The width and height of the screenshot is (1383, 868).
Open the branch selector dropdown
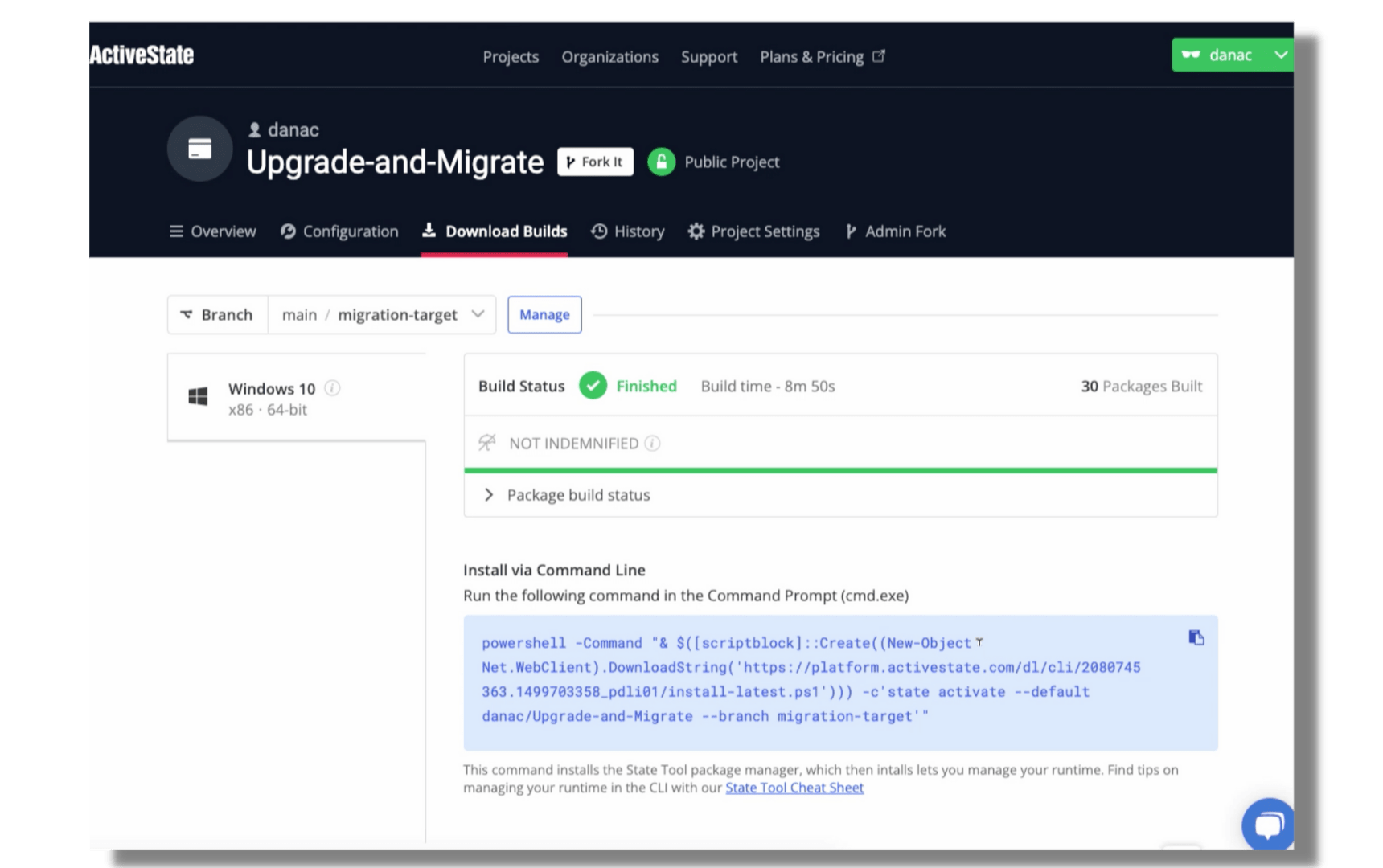click(382, 315)
